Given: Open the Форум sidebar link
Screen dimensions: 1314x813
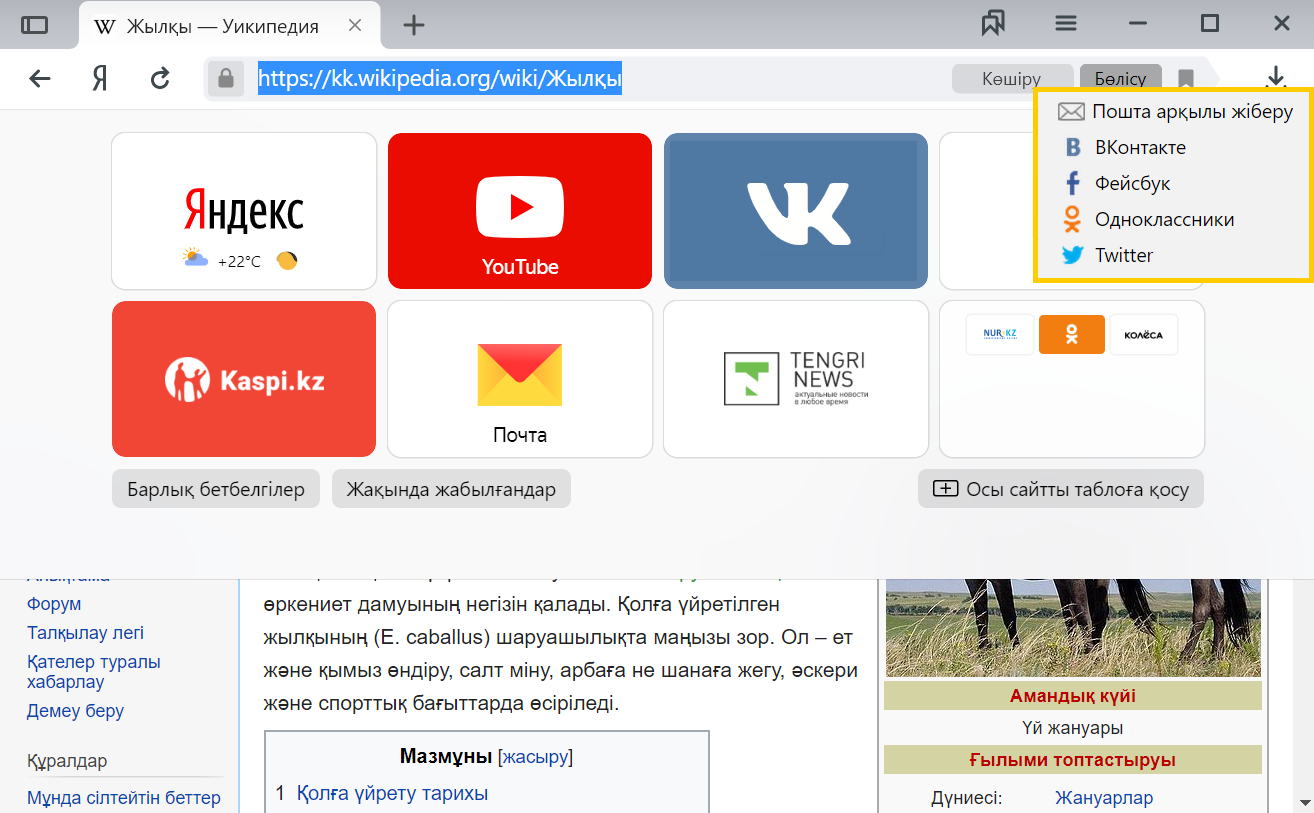Looking at the screenshot, I should (54, 604).
